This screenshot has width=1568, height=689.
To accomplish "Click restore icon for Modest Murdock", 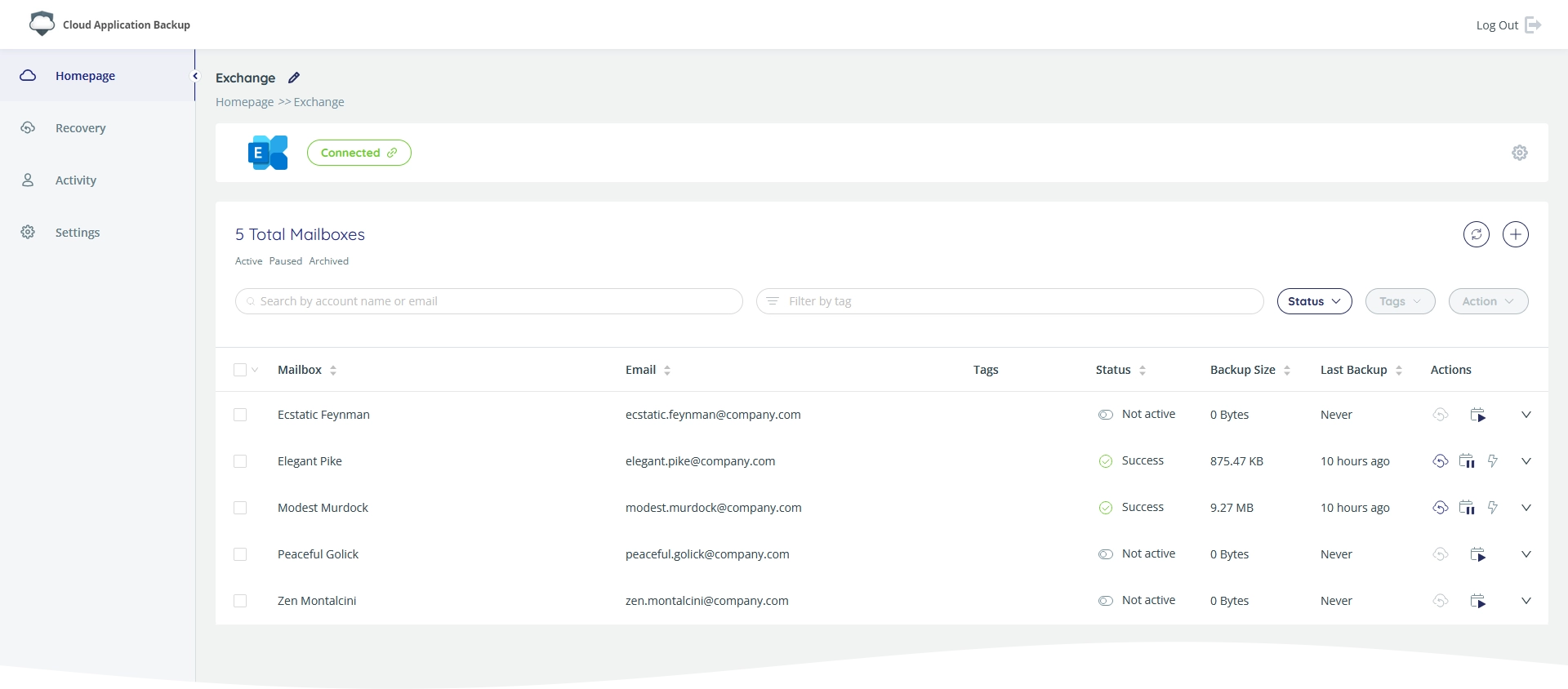I will click(1441, 508).
